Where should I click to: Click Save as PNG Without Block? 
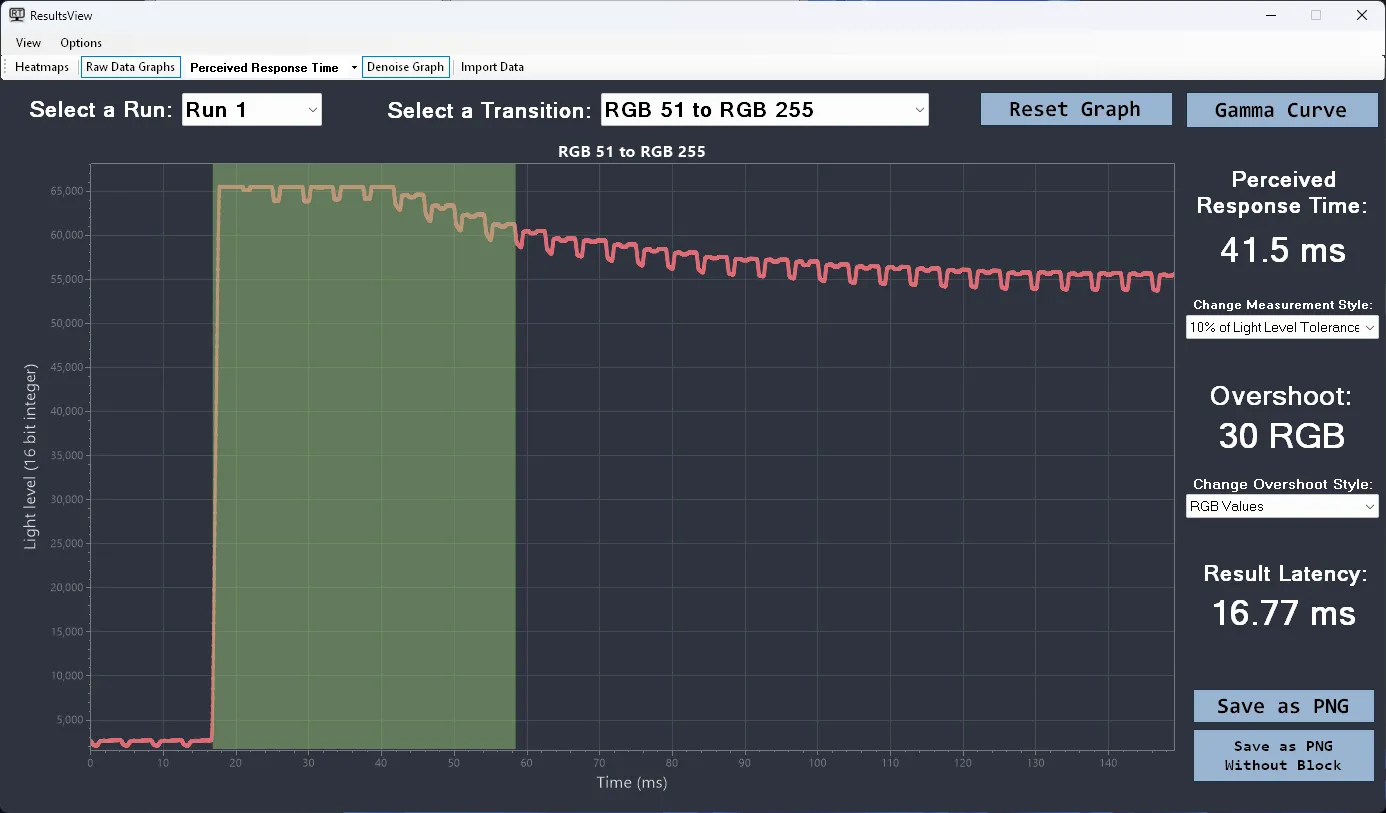coord(1283,756)
